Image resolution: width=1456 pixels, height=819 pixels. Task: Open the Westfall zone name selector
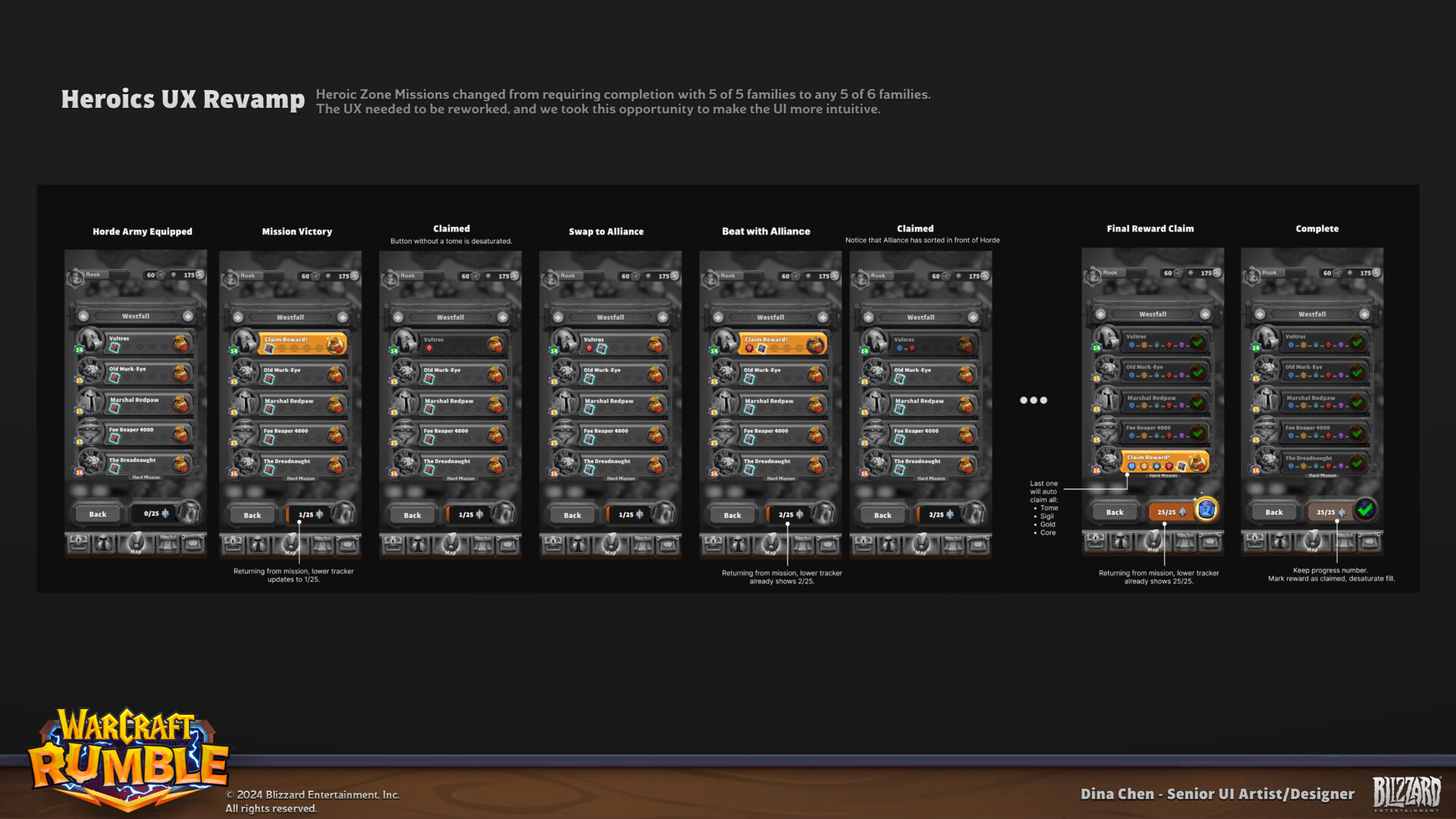[x=136, y=316]
